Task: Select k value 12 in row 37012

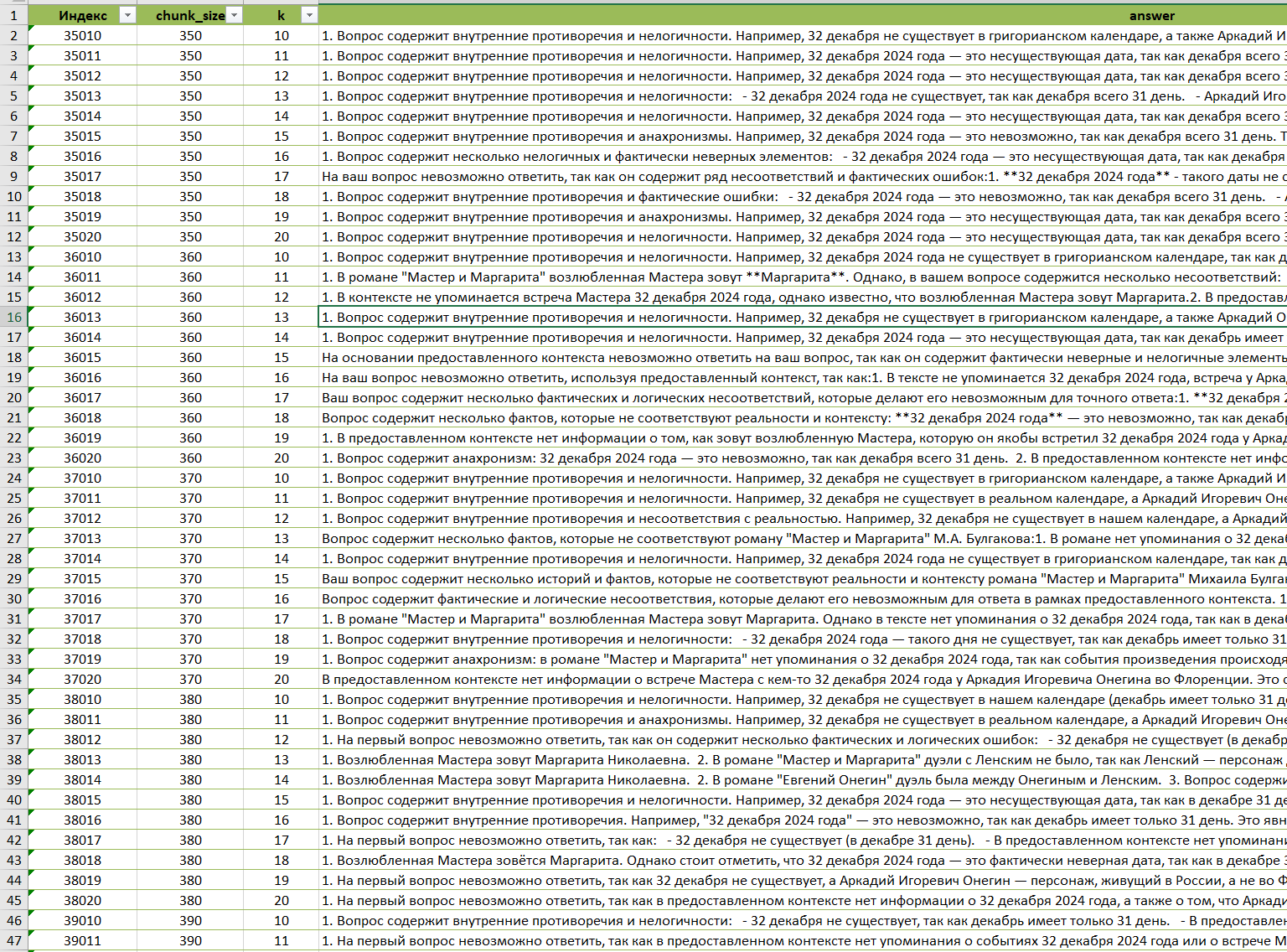Action: click(x=282, y=518)
